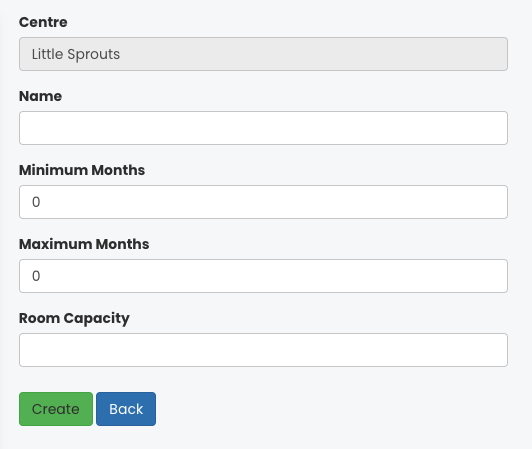Click the Create button
This screenshot has width=532, height=449.
click(x=56, y=409)
